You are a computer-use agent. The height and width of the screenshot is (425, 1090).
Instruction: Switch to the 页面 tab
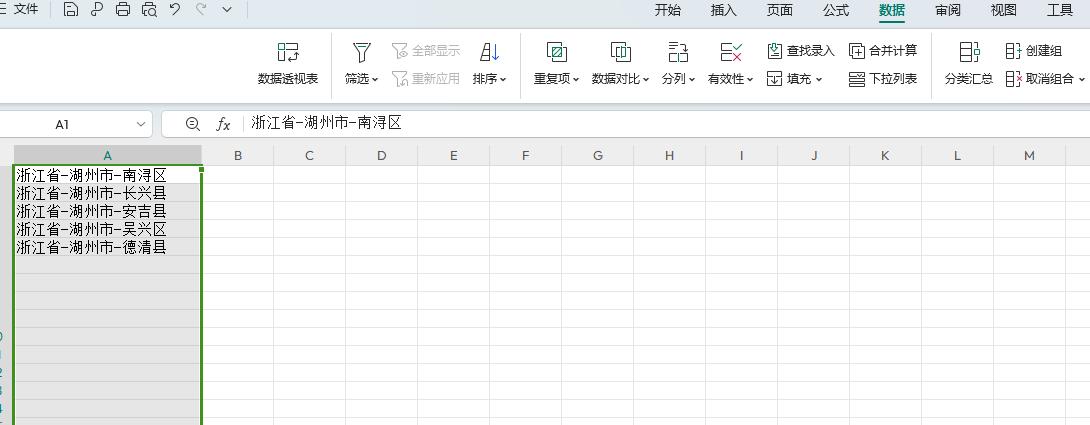pyautogui.click(x=780, y=10)
